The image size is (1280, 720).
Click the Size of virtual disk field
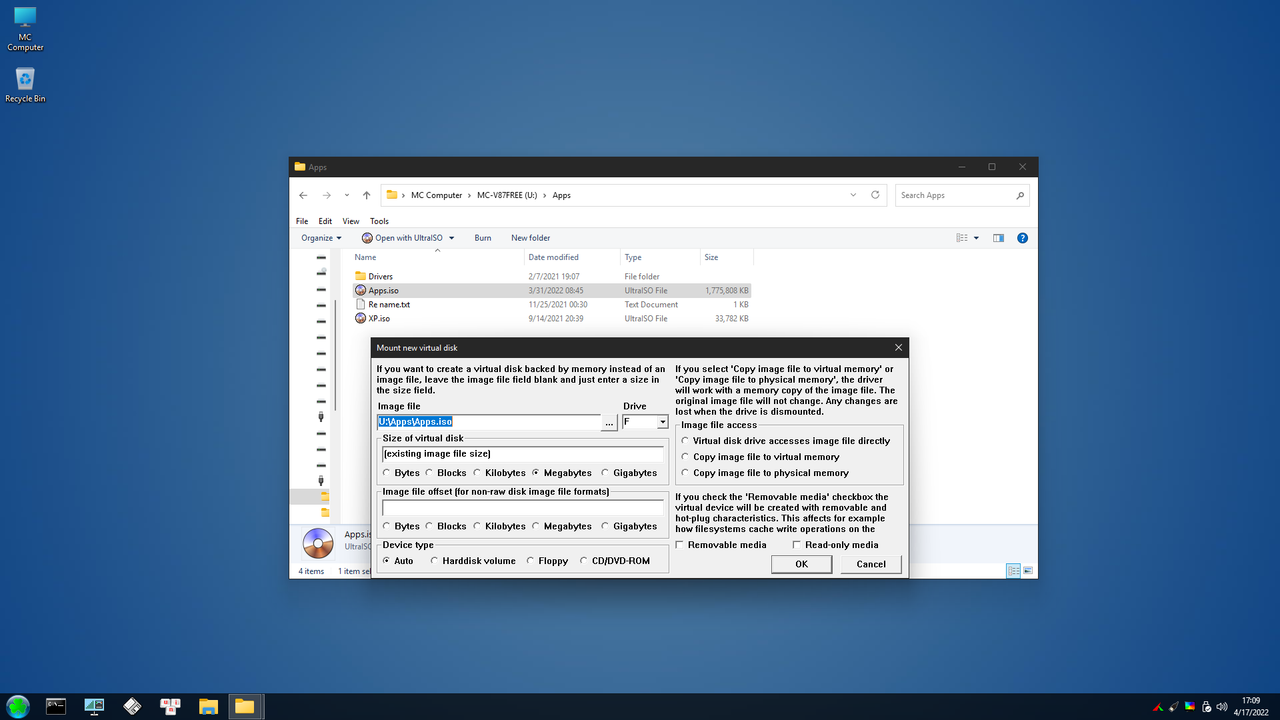(523, 454)
